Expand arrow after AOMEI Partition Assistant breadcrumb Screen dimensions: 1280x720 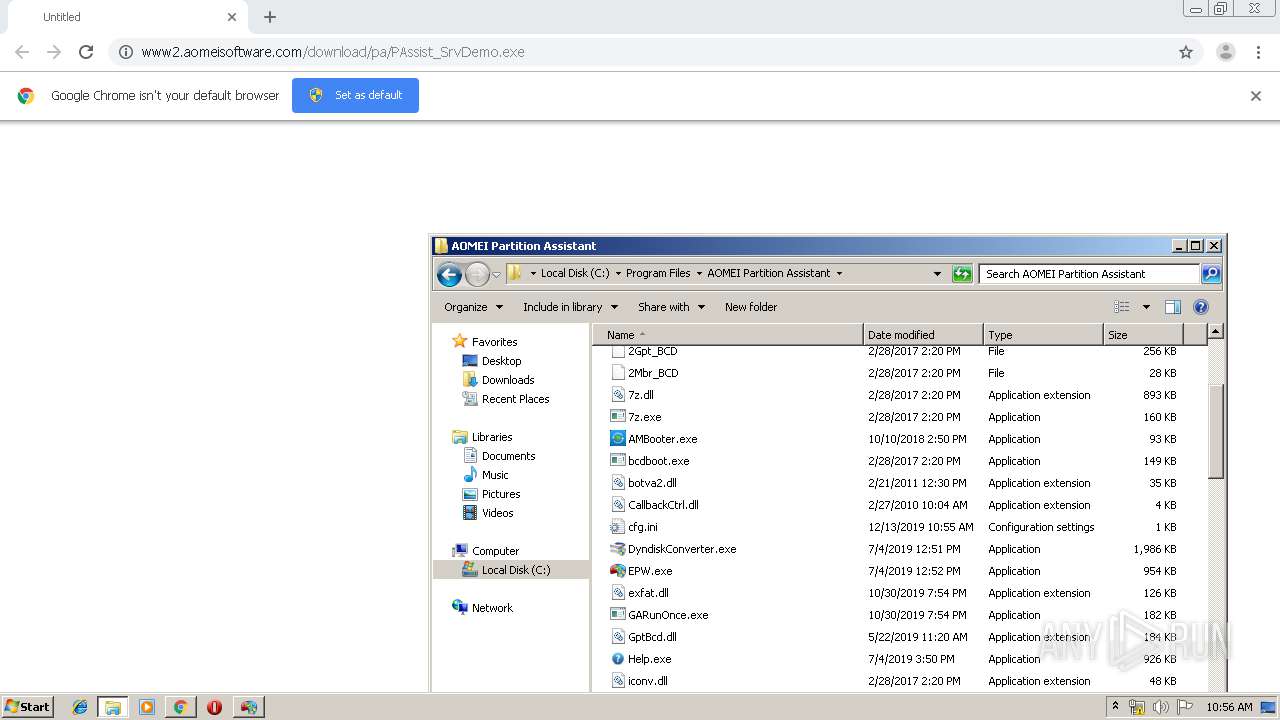(x=839, y=273)
